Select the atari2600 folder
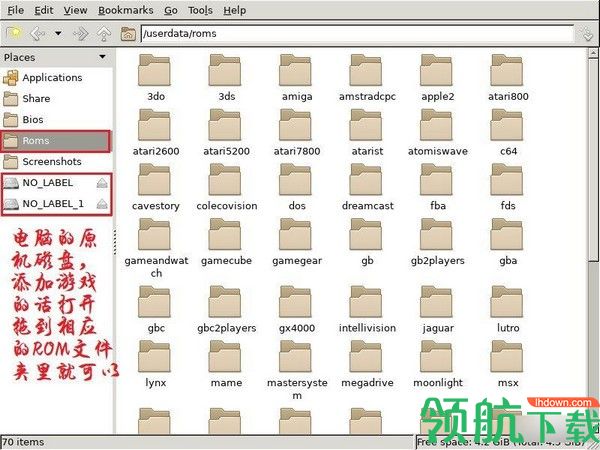600x450 pixels. click(x=155, y=132)
